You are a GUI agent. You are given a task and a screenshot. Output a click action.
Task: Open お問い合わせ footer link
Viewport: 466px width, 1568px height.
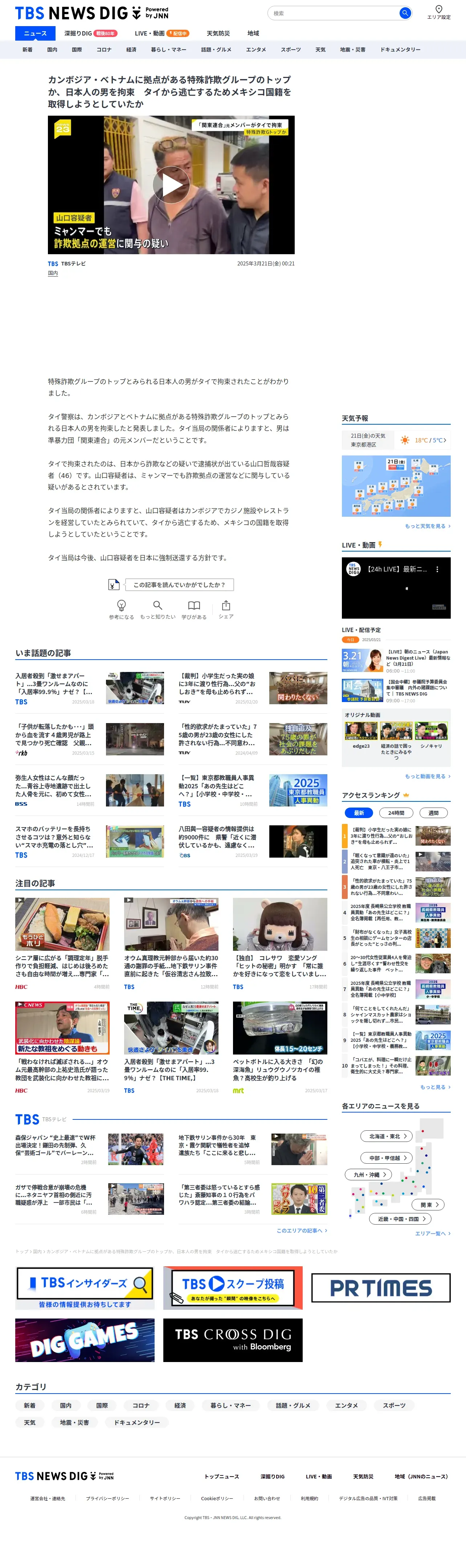pos(267,1499)
